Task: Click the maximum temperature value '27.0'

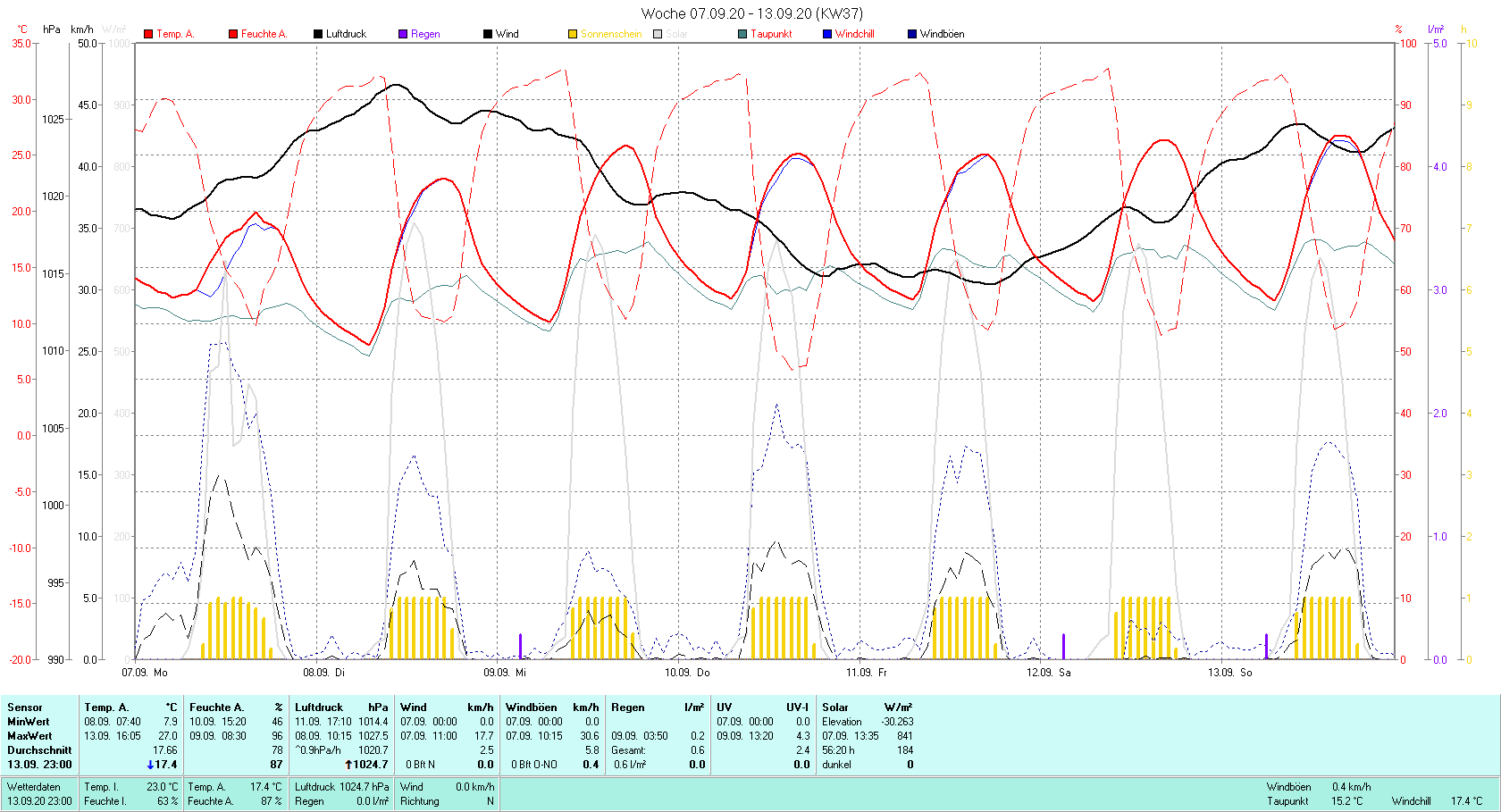Action: (x=168, y=736)
